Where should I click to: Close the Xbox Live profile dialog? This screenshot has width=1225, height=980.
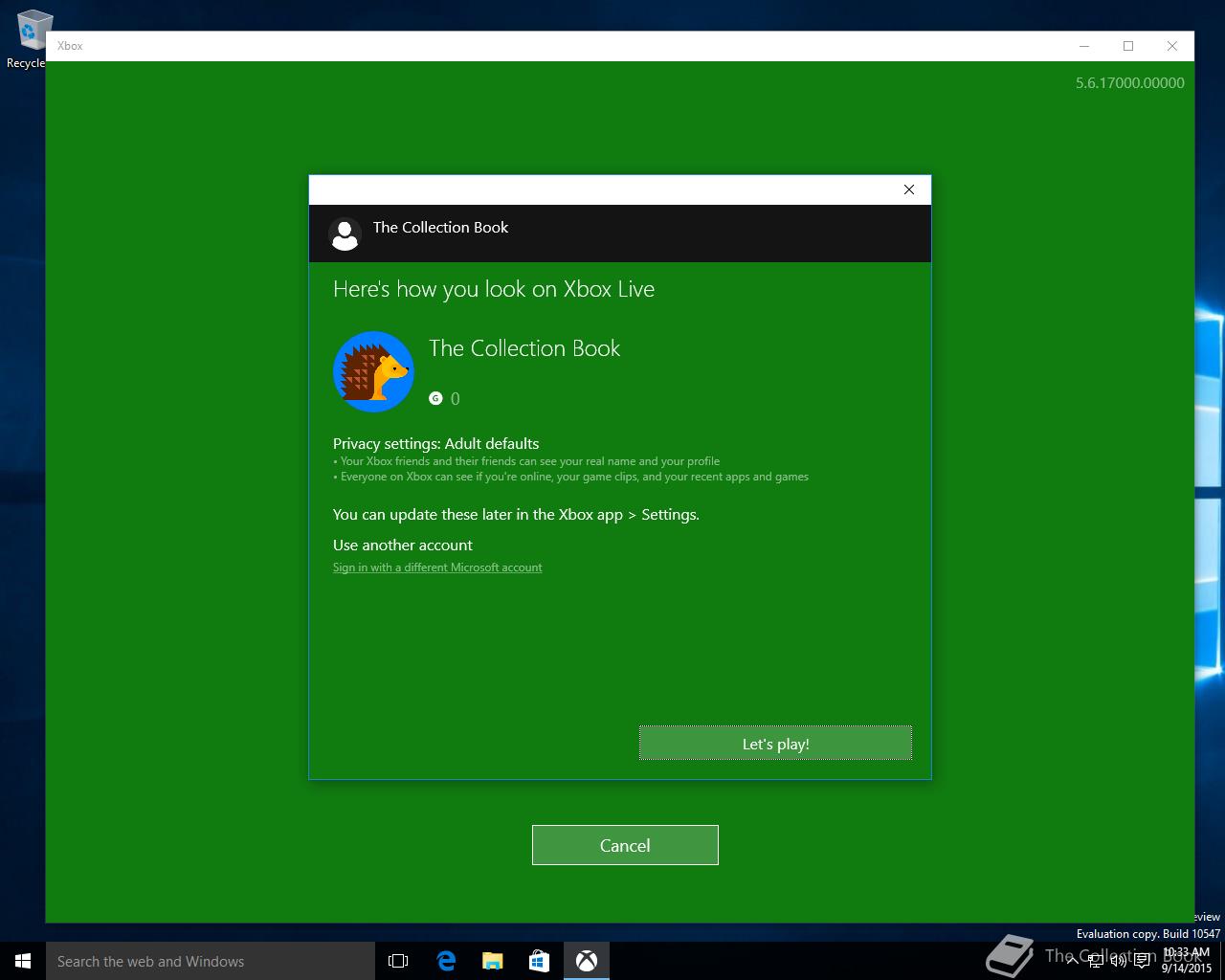[909, 189]
